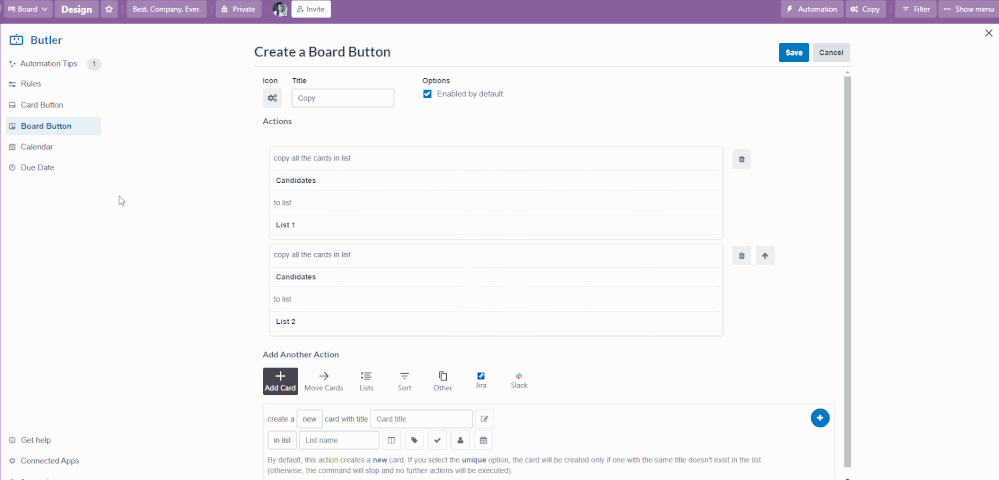The width and height of the screenshot is (999, 480).
Task: Select the Jira action type
Action: pos(481,381)
